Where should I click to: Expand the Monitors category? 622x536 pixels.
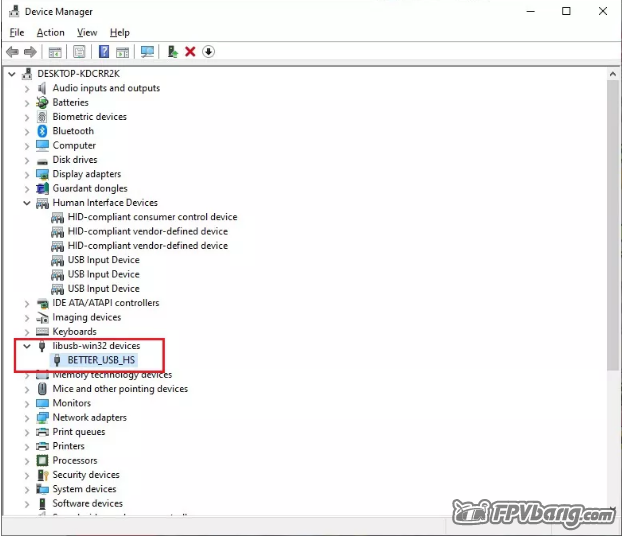click(x=27, y=403)
